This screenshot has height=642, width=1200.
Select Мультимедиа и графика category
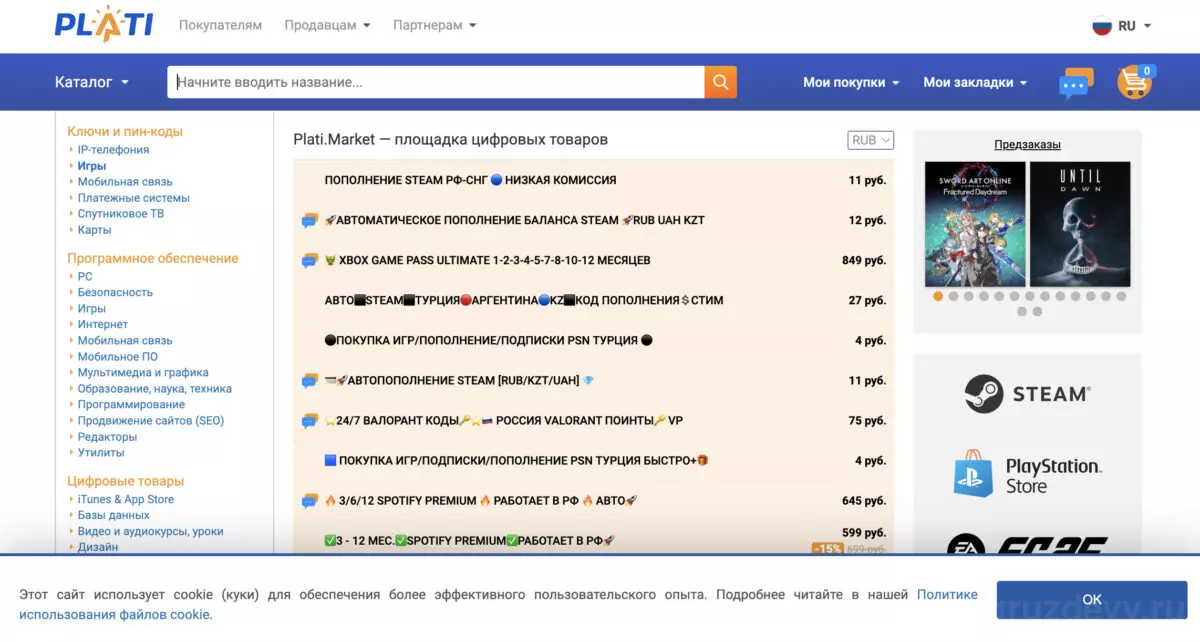tap(143, 373)
